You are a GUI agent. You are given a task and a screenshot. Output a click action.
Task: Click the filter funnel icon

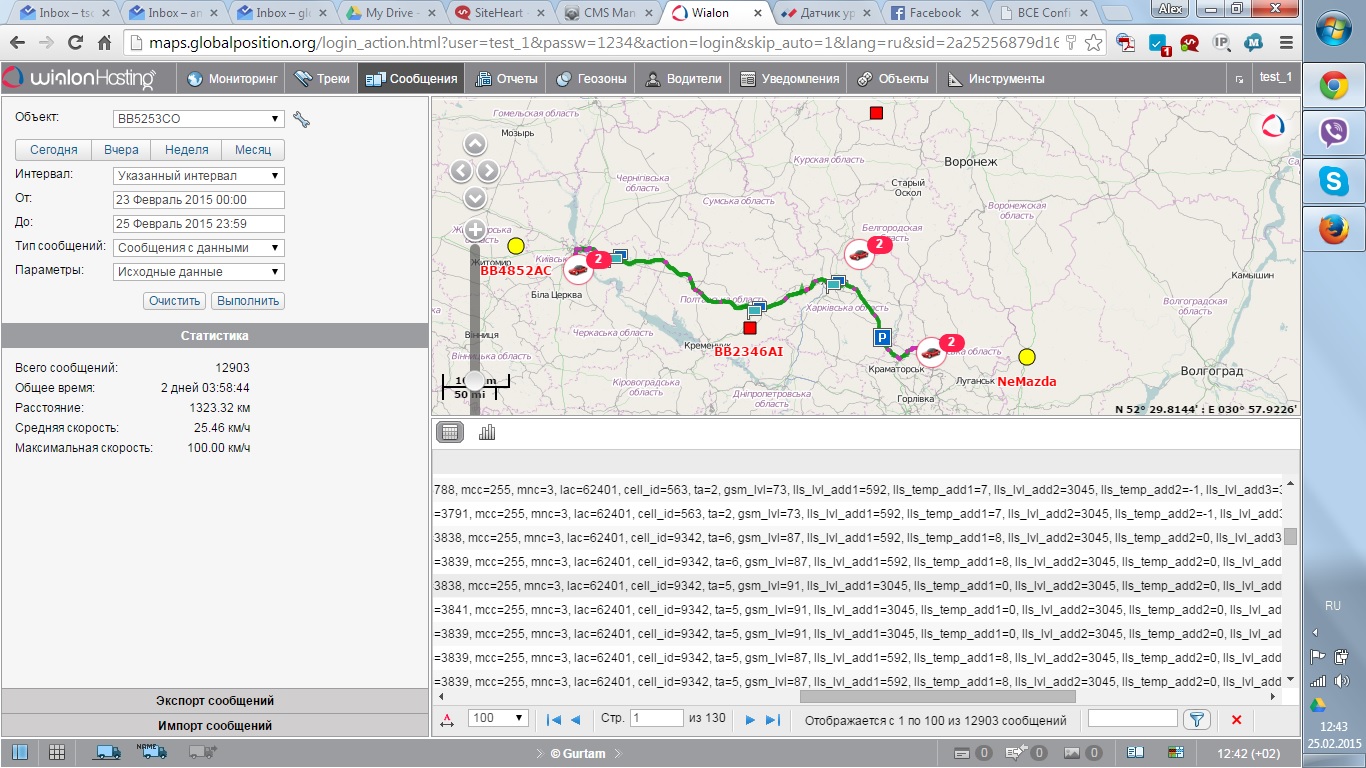(x=1195, y=719)
